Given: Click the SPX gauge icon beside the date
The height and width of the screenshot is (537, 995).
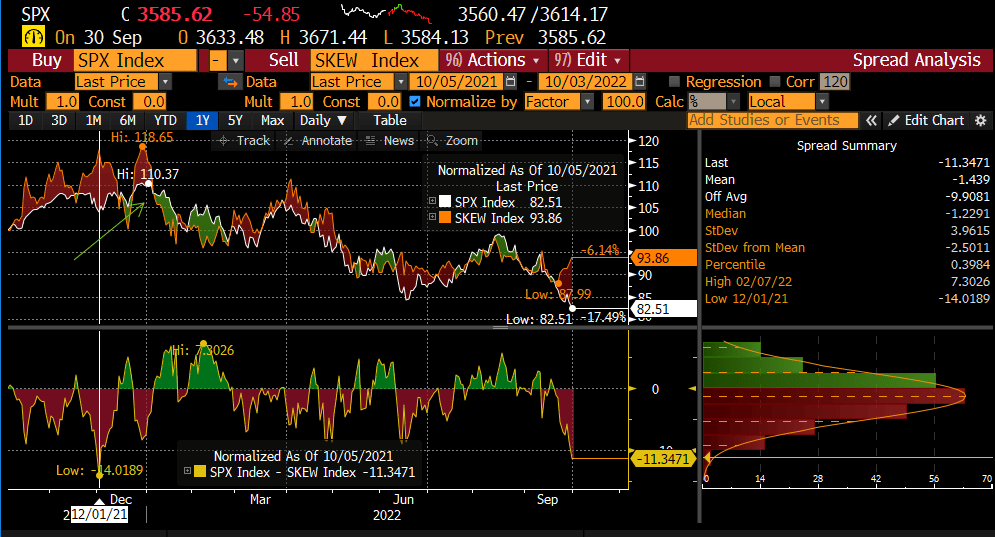Looking at the screenshot, I should [33, 37].
